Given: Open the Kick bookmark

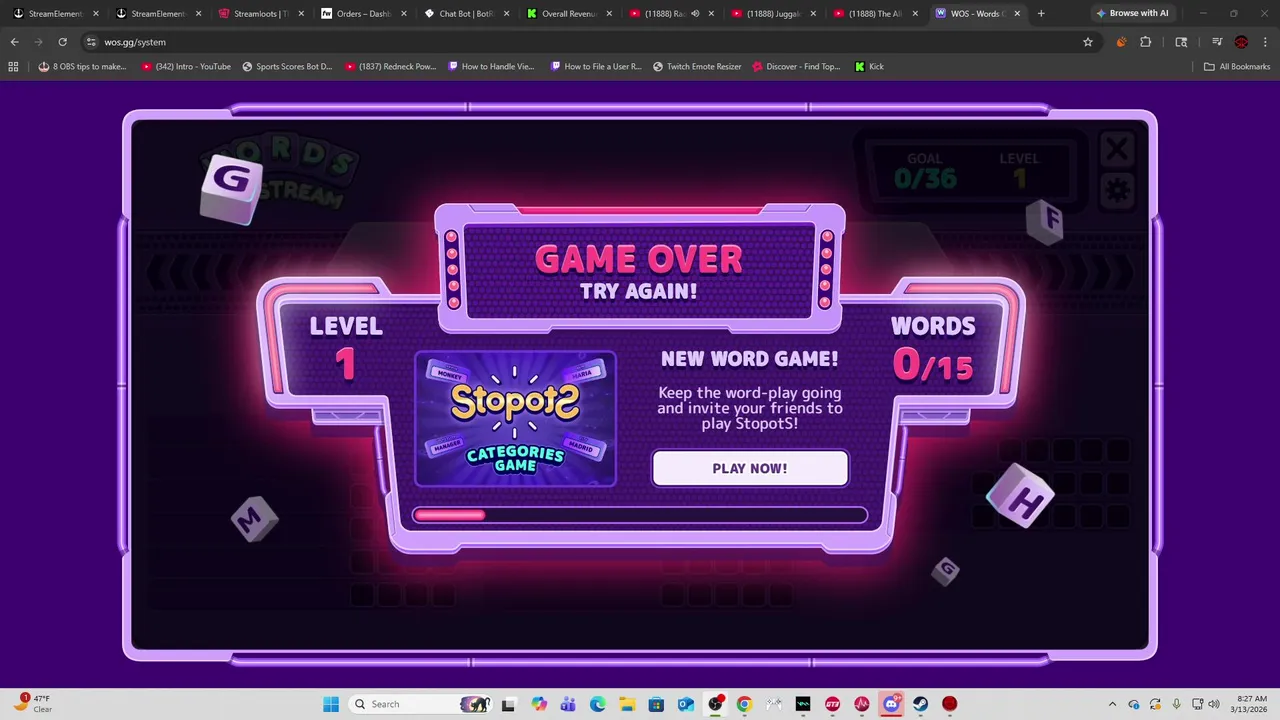Looking at the screenshot, I should pyautogui.click(x=869, y=66).
